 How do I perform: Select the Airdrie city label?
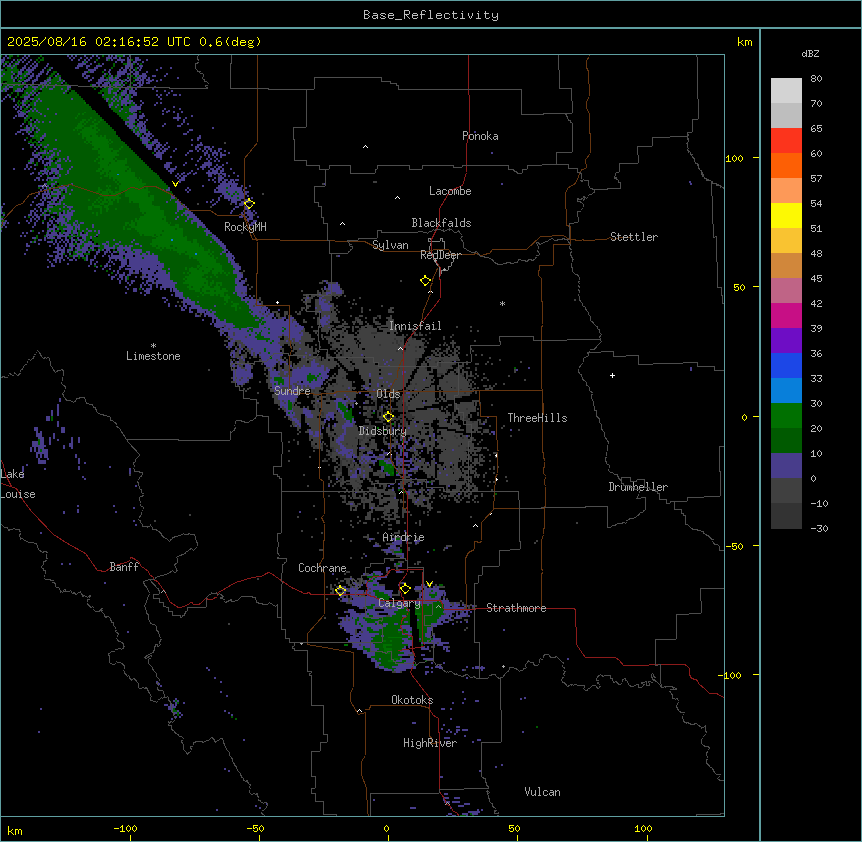point(403,537)
